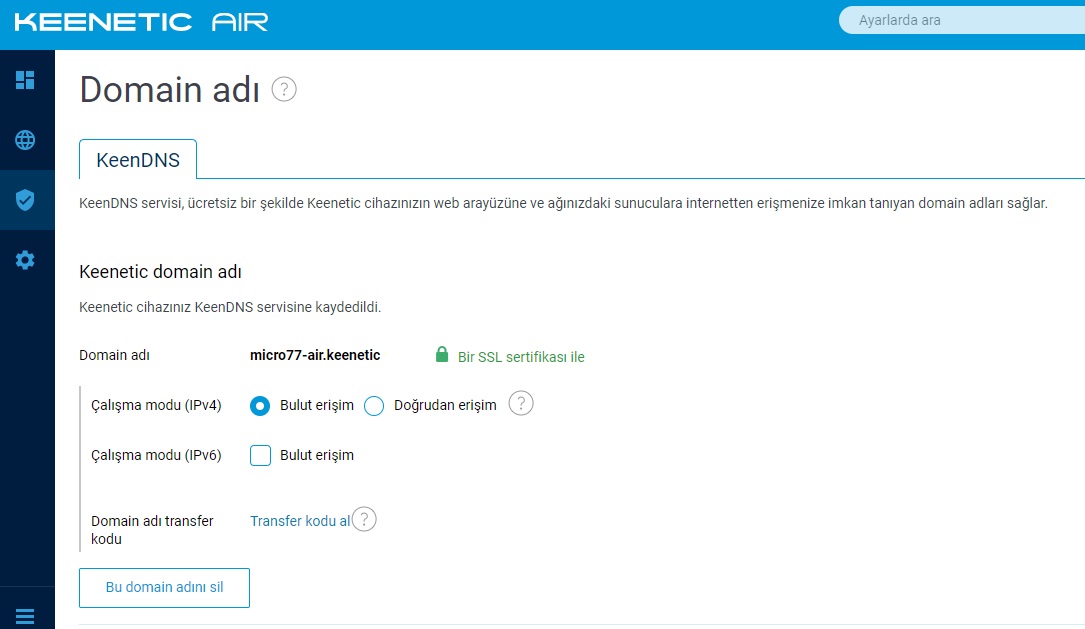The width and height of the screenshot is (1085, 629).
Task: Open the Transfer kodu al link
Action: (300, 521)
